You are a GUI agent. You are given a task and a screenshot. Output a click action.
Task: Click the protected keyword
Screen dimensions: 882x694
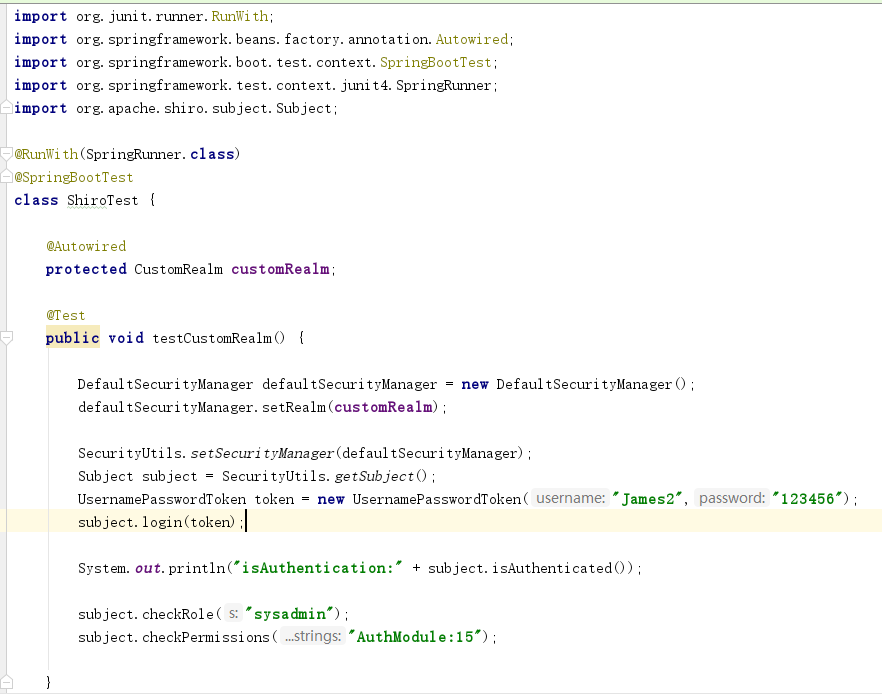[x=86, y=269]
